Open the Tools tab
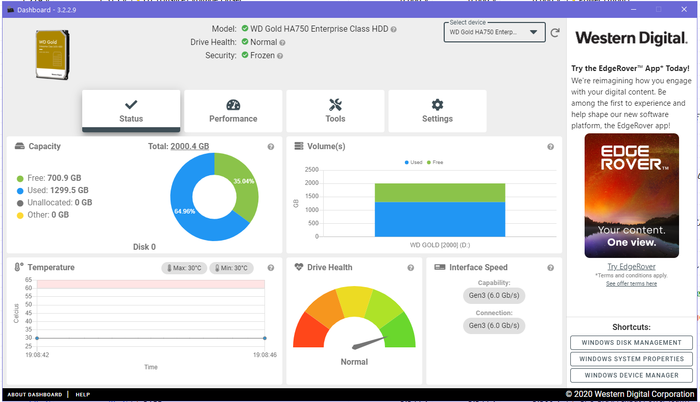Image resolution: width=700 pixels, height=402 pixels. pyautogui.click(x=335, y=111)
